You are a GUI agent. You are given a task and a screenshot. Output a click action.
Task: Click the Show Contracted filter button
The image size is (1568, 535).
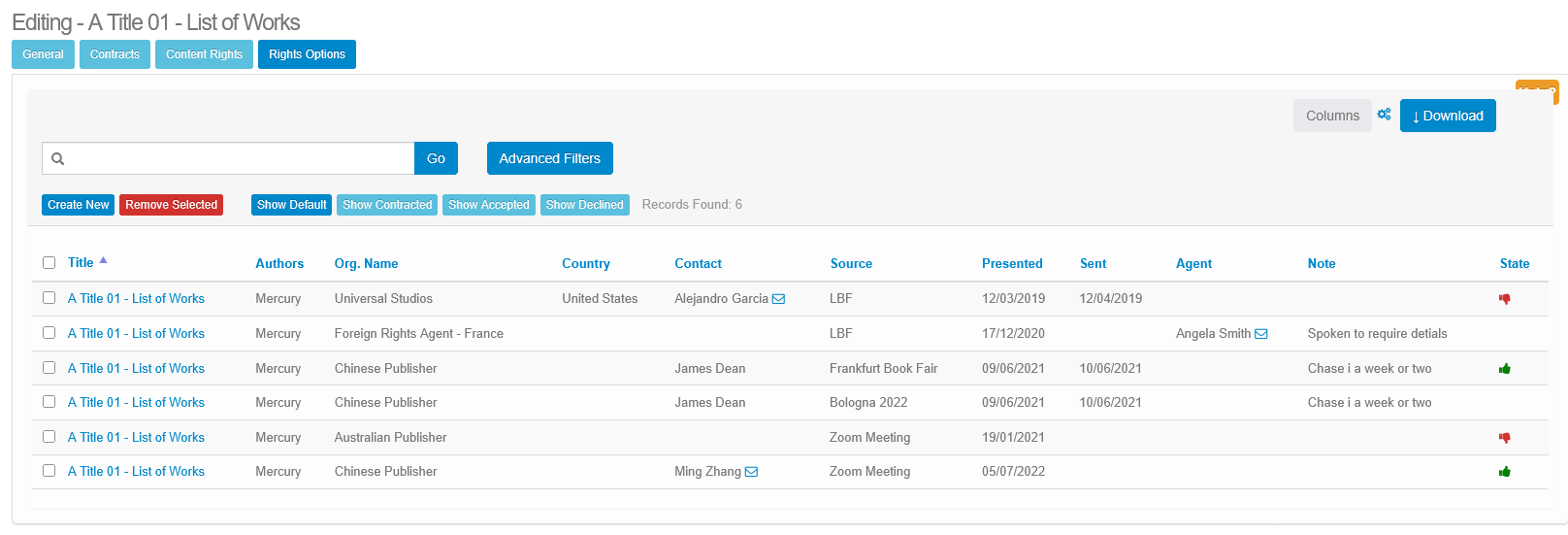tap(387, 205)
